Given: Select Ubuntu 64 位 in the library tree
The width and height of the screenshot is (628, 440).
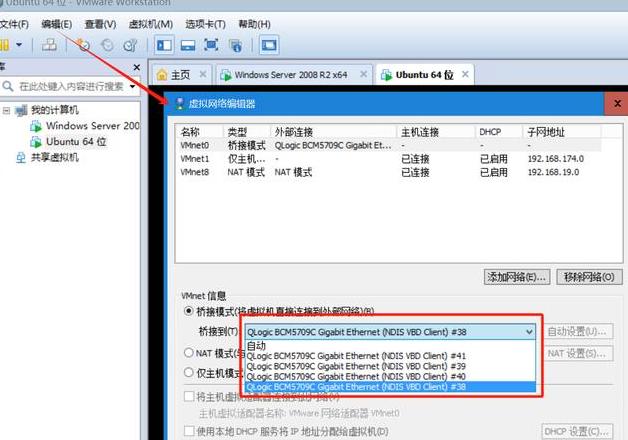Looking at the screenshot, I should click(x=76, y=142).
